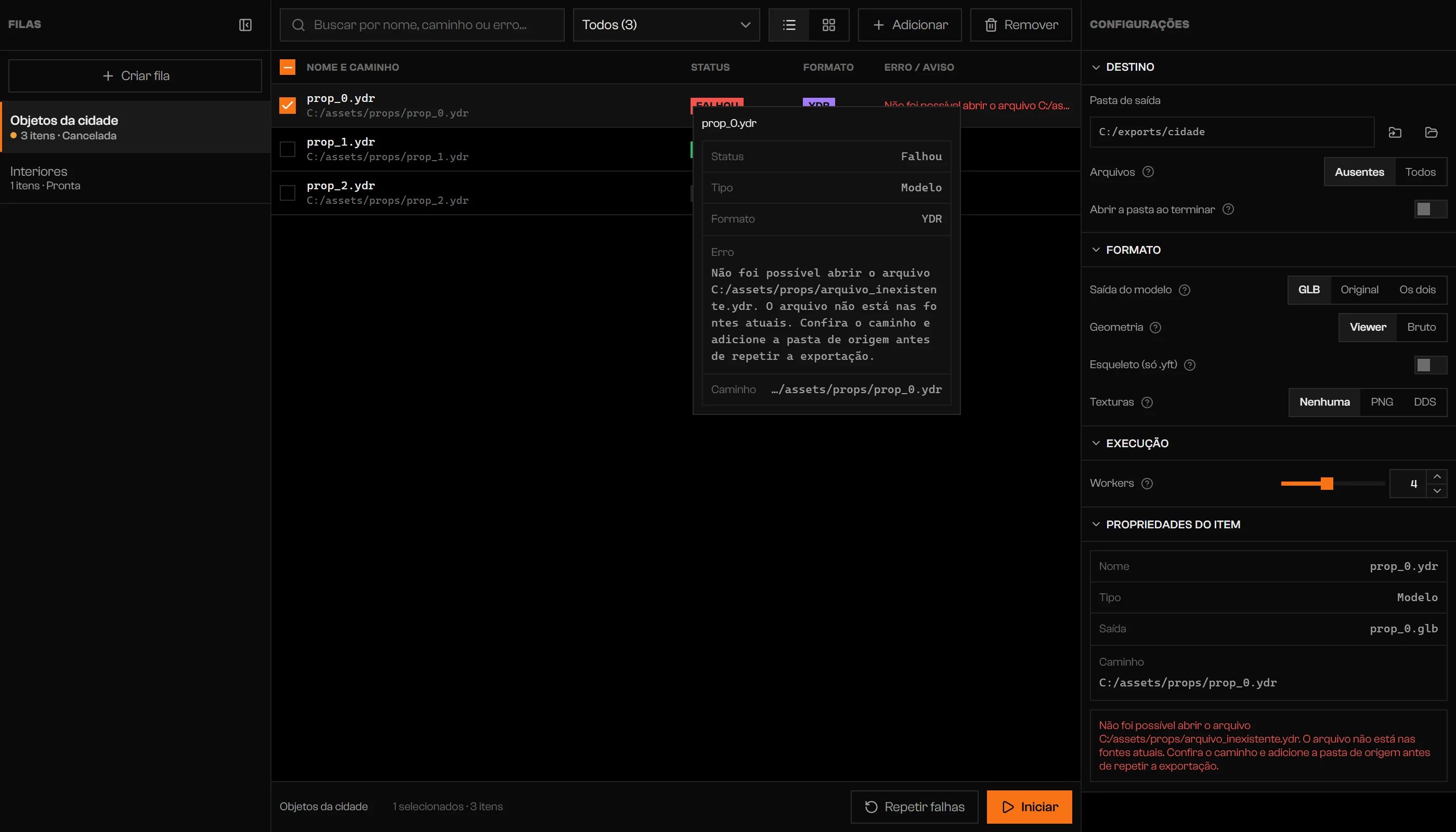
Task: Check the prop_1.ydr row checkbox
Action: pyautogui.click(x=288, y=149)
